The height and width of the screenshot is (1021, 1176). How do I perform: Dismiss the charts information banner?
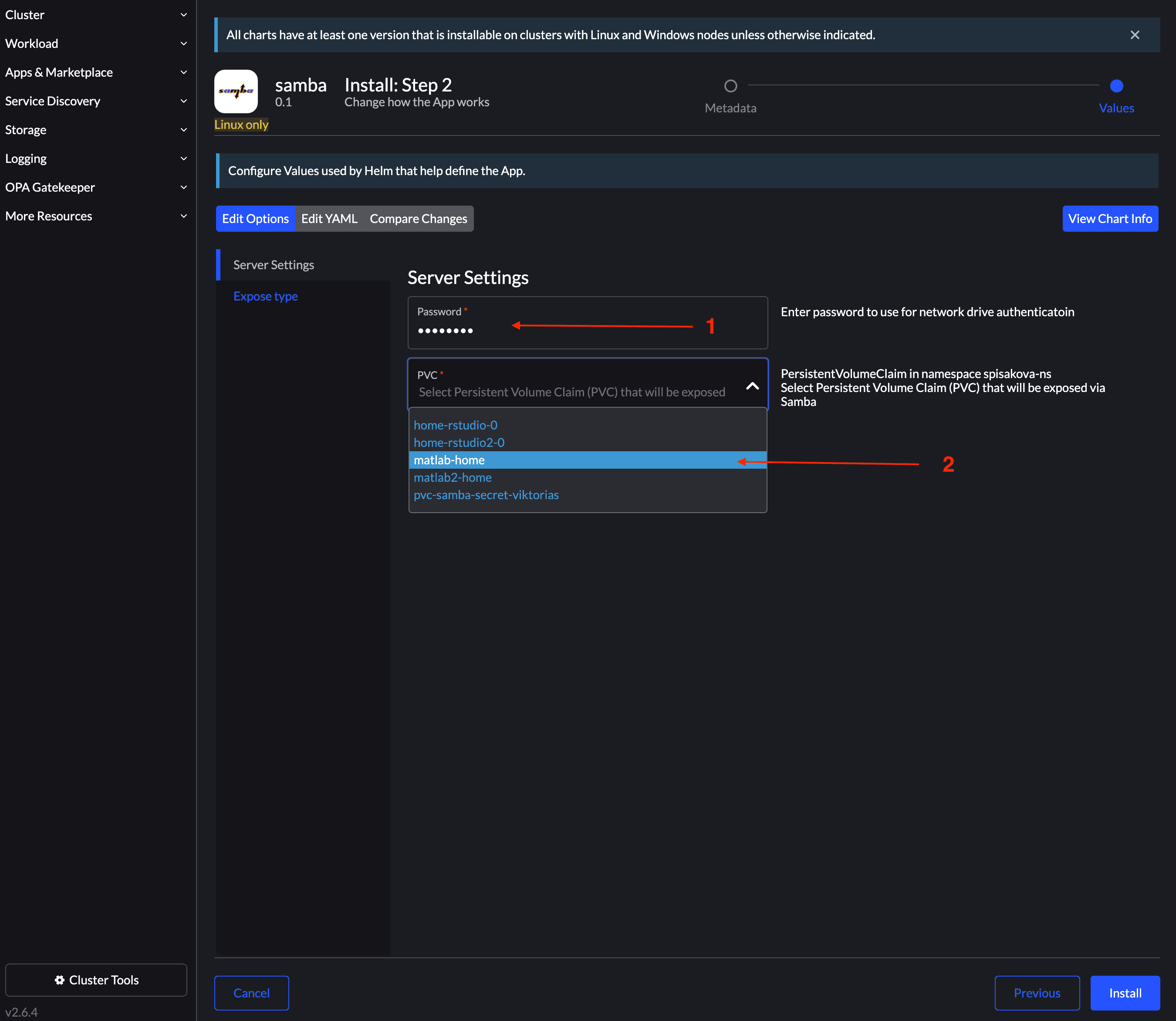tap(1135, 35)
